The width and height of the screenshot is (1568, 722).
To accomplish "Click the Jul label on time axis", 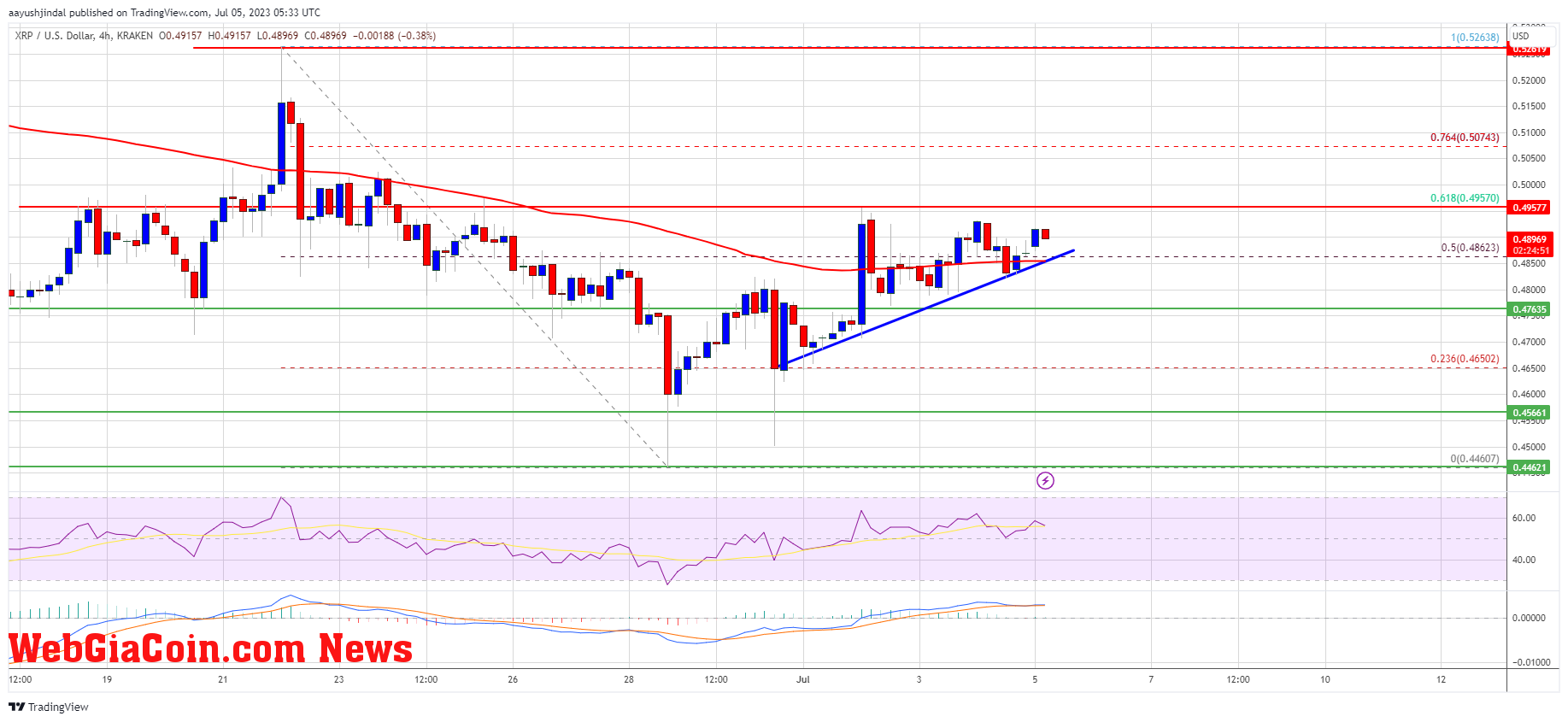I will tap(802, 679).
